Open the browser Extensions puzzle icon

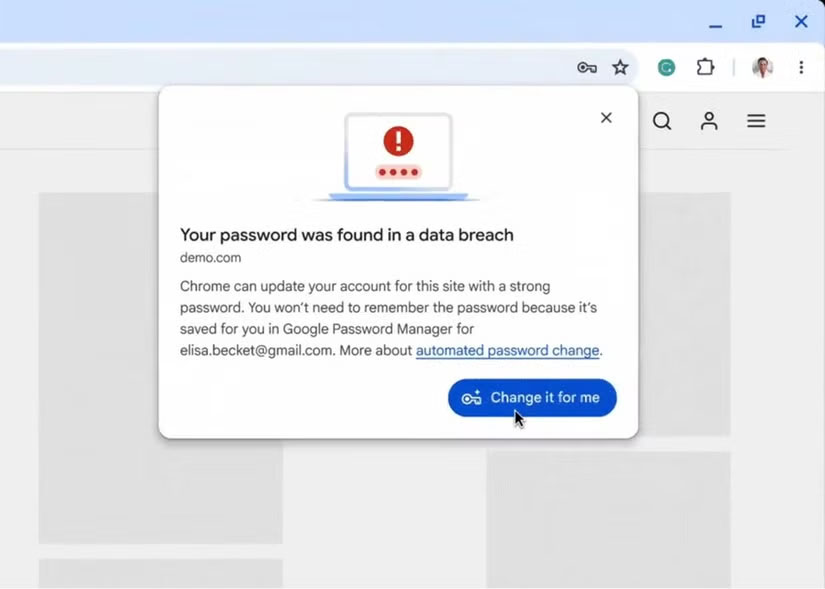point(705,67)
